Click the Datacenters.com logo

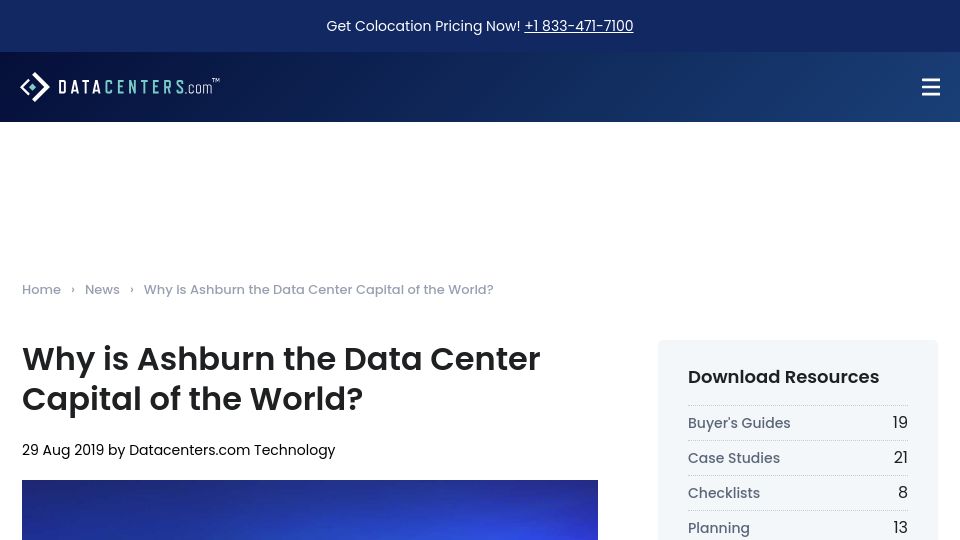[x=120, y=87]
